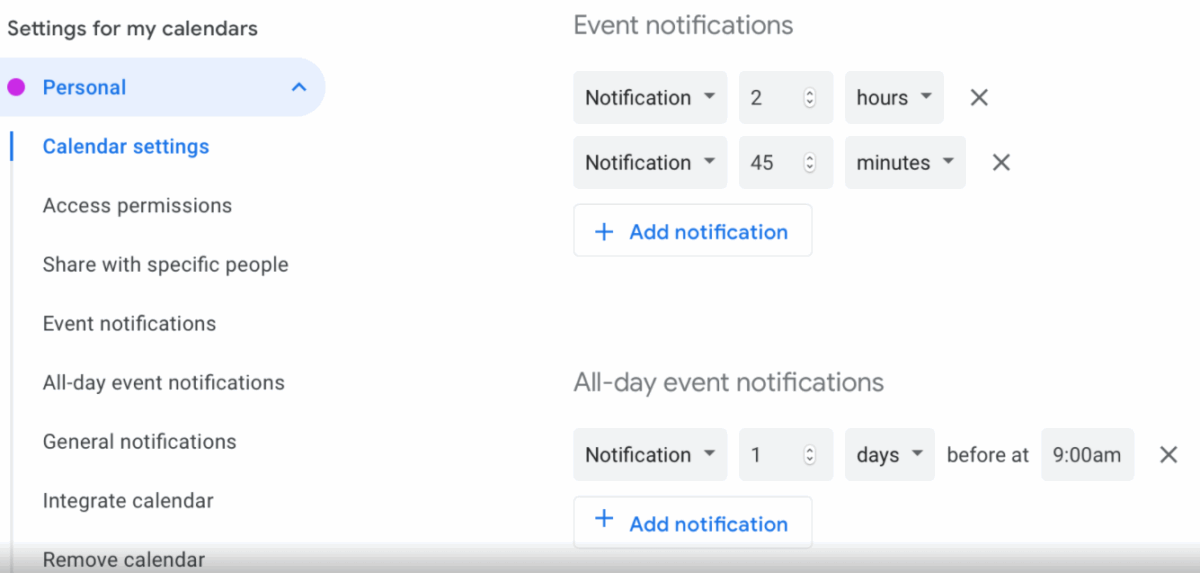Click the purple Personal calendar color dot
Viewport: 1200px width, 573px height.
coord(16,87)
